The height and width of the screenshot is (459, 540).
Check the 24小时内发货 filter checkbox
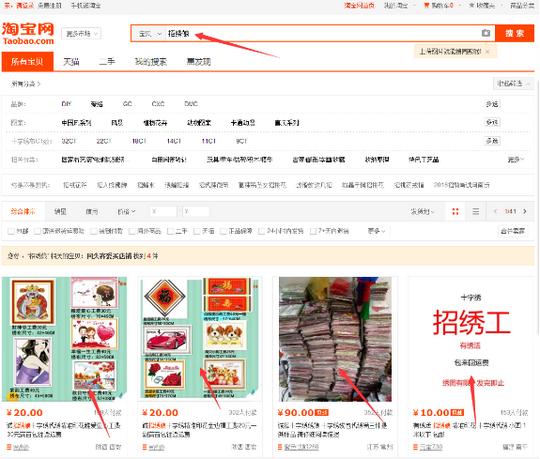tap(261, 231)
